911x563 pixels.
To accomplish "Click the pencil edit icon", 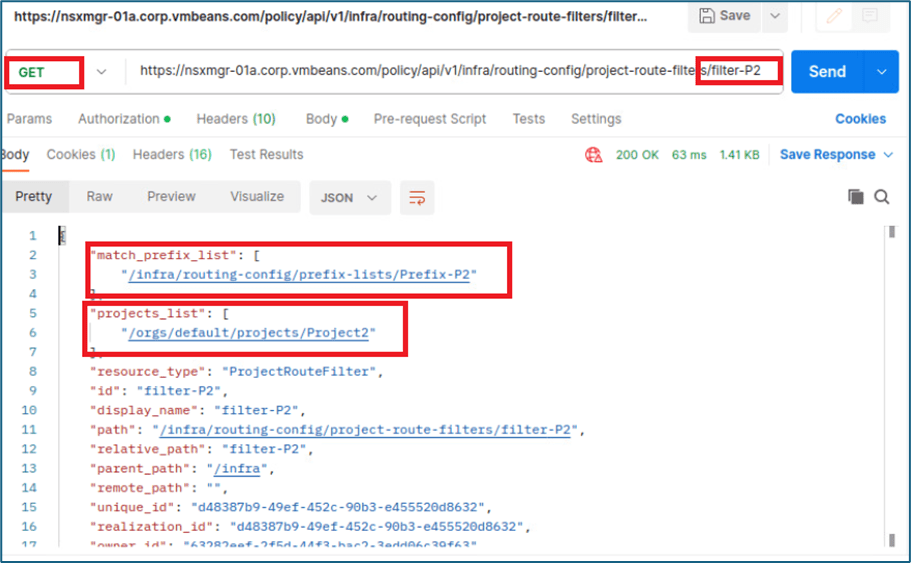I will click(833, 16).
